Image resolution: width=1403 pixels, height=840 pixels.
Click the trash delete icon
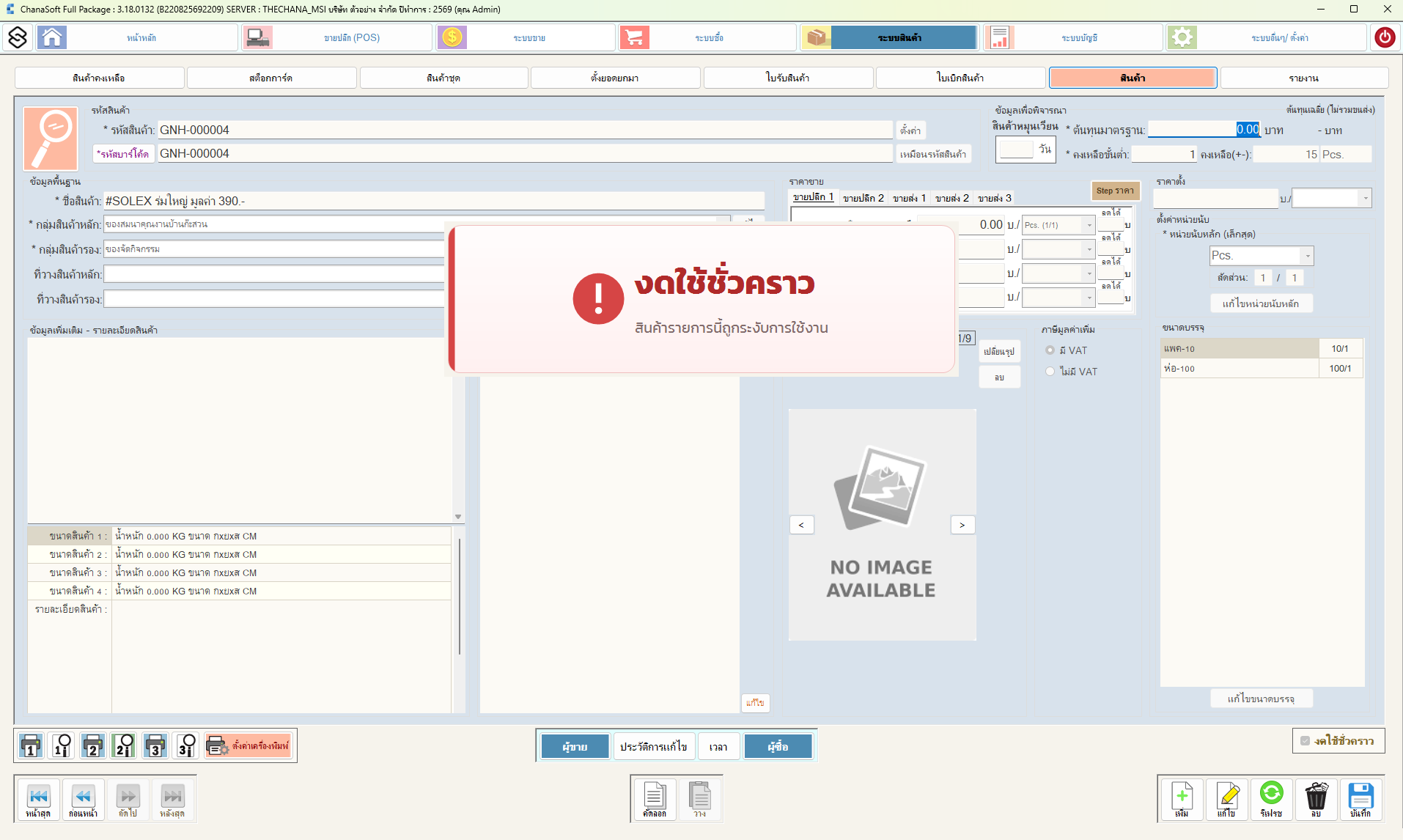pos(1316,800)
